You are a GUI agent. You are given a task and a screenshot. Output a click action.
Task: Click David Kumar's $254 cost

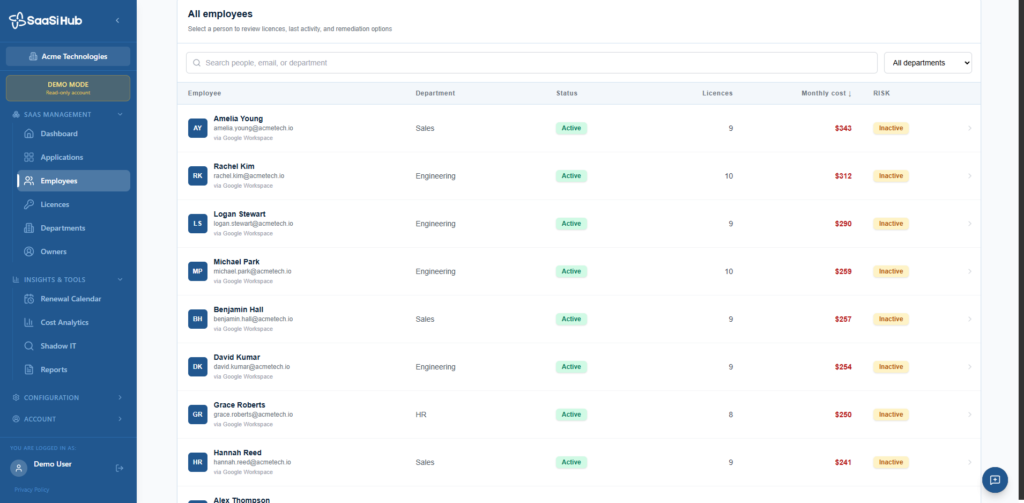click(x=843, y=366)
